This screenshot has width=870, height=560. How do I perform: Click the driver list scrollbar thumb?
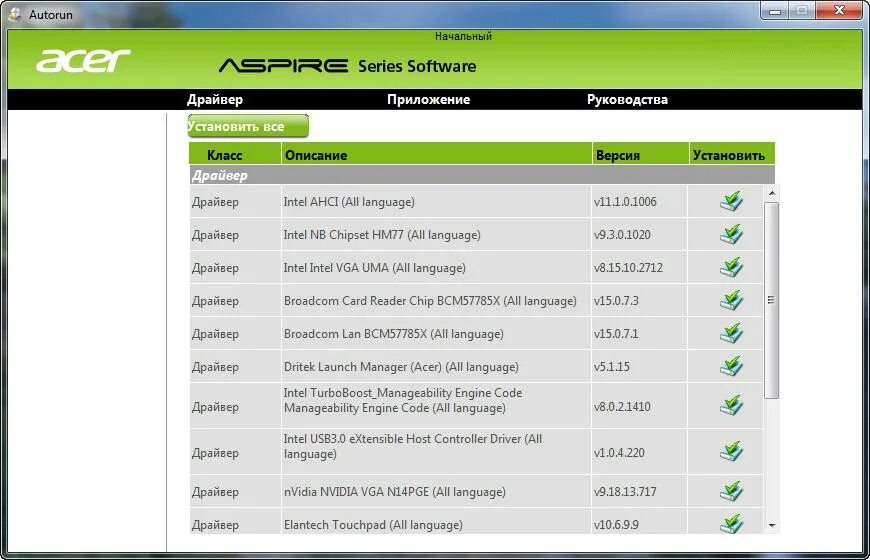pos(771,300)
